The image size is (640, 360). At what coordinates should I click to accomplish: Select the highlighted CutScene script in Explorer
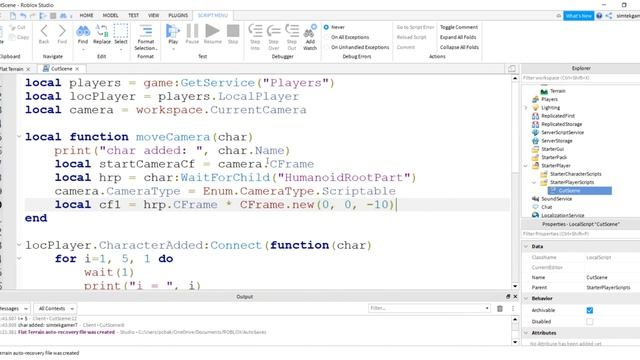580,191
